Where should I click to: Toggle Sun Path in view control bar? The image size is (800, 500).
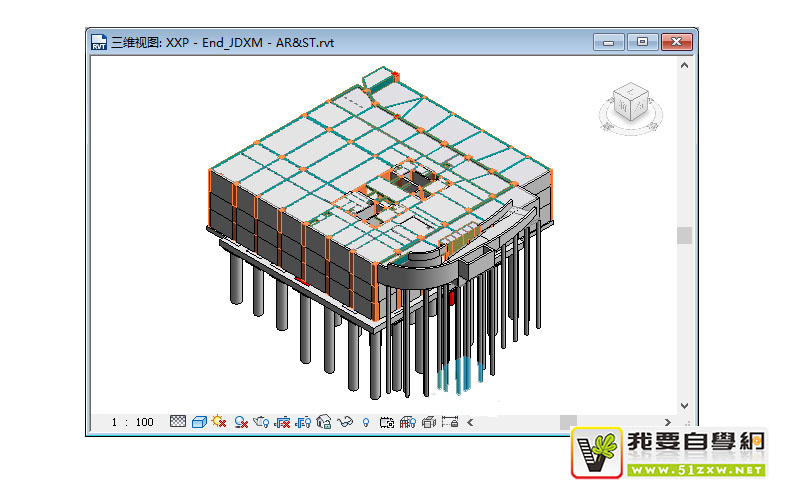pyautogui.click(x=219, y=422)
